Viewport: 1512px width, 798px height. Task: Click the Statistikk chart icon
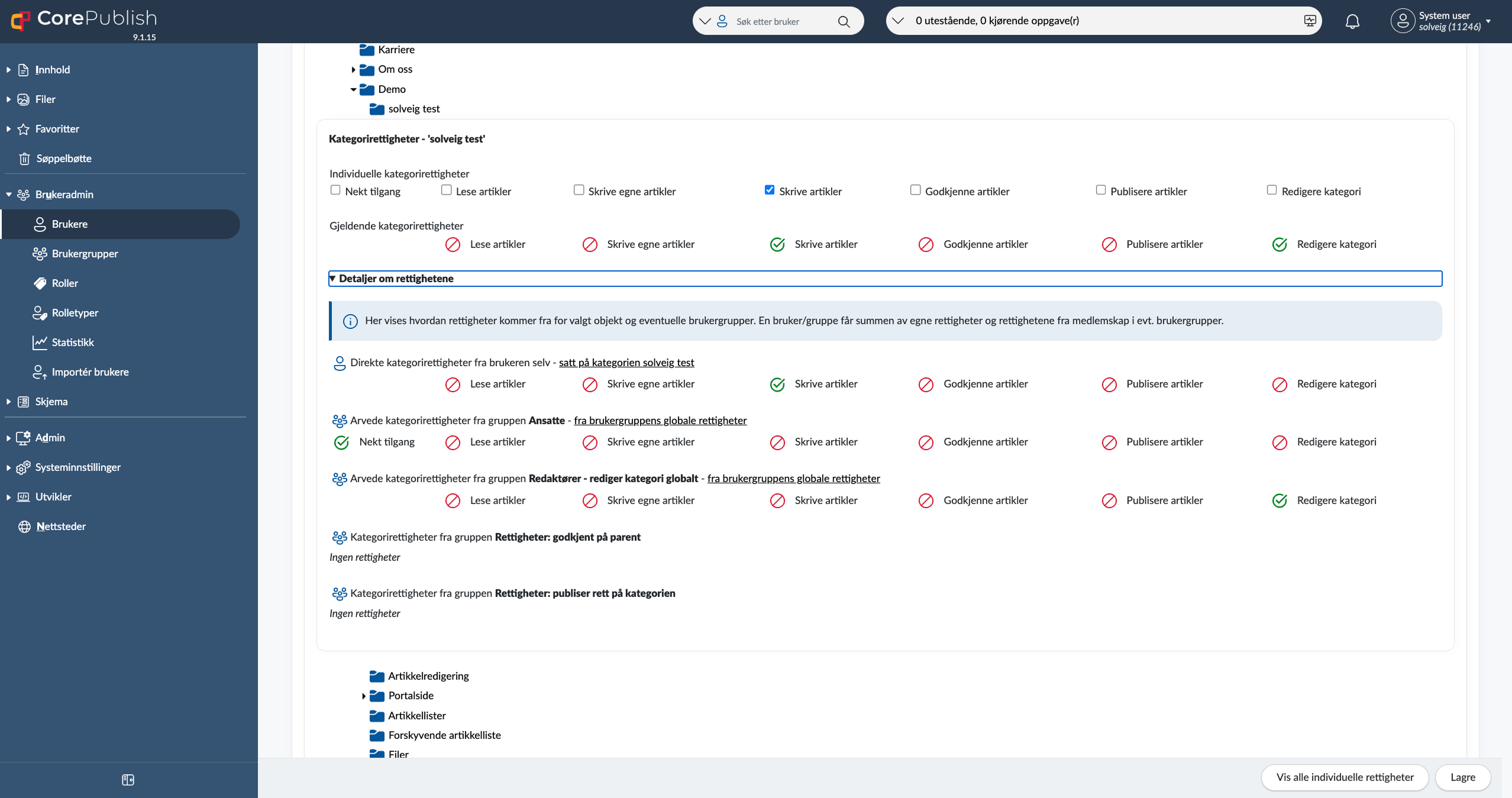point(40,343)
